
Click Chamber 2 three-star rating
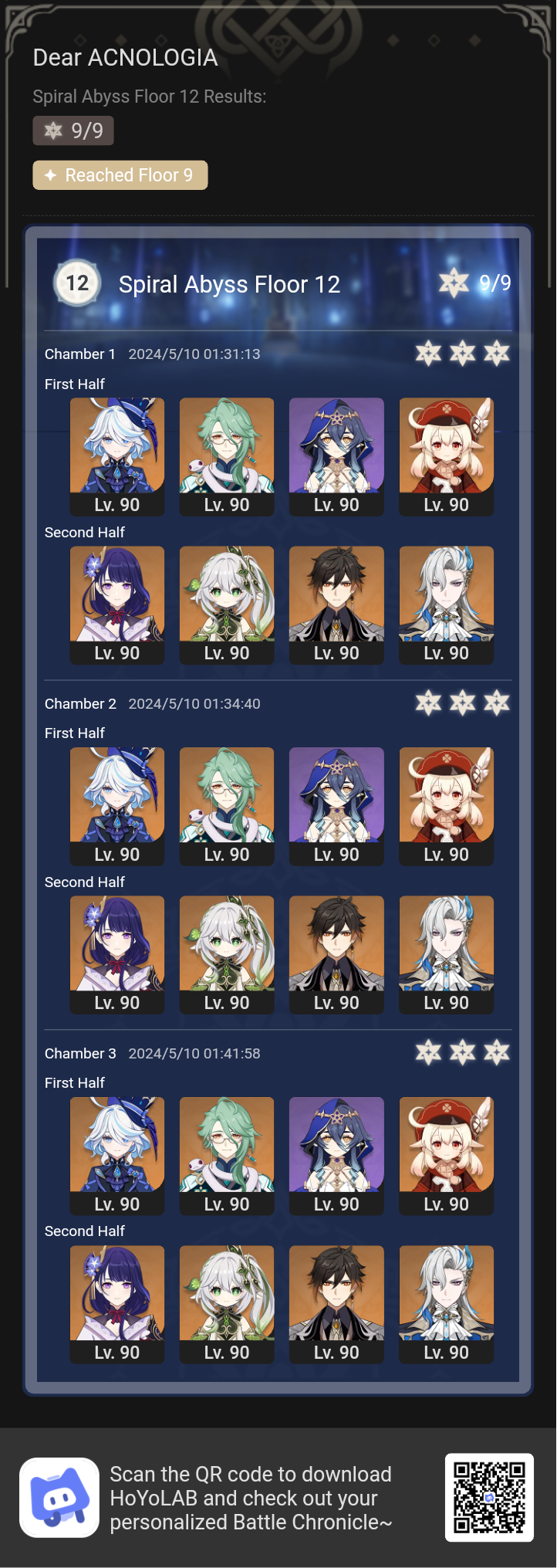coord(462,703)
